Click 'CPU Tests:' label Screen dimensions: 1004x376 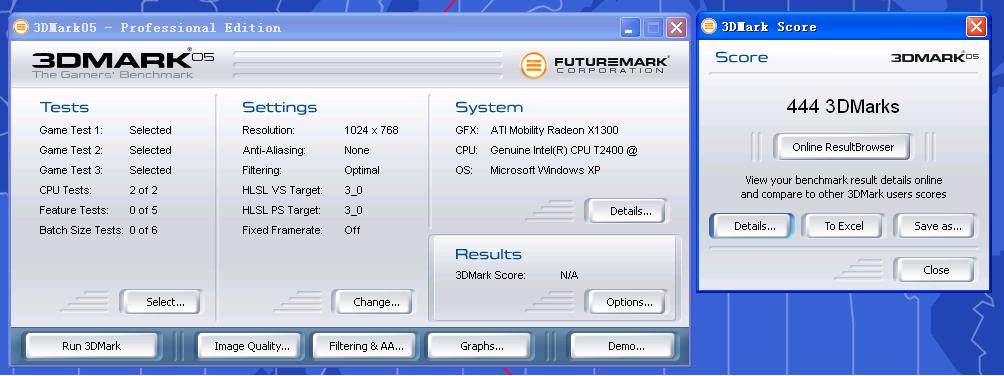[x=65, y=190]
